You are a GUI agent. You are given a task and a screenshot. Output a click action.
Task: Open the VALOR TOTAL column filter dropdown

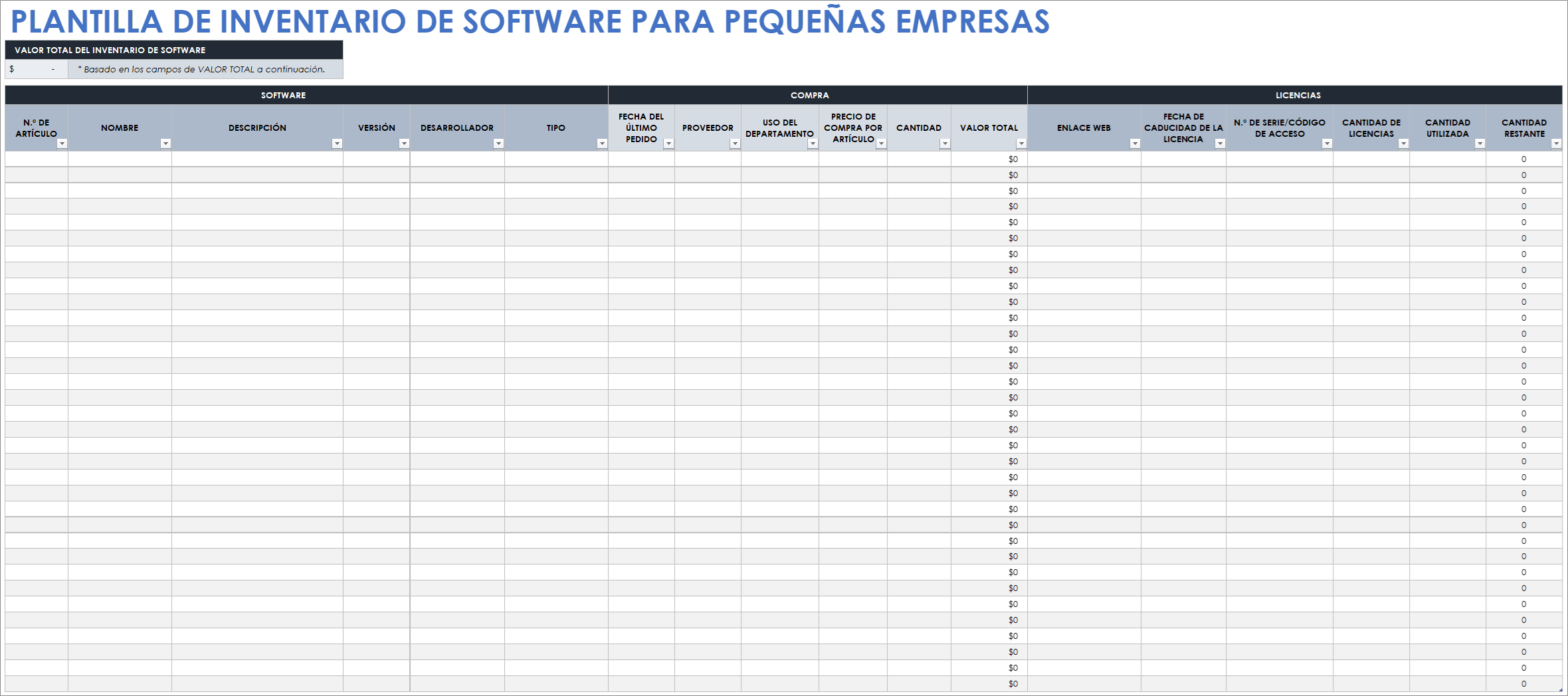(x=1022, y=144)
